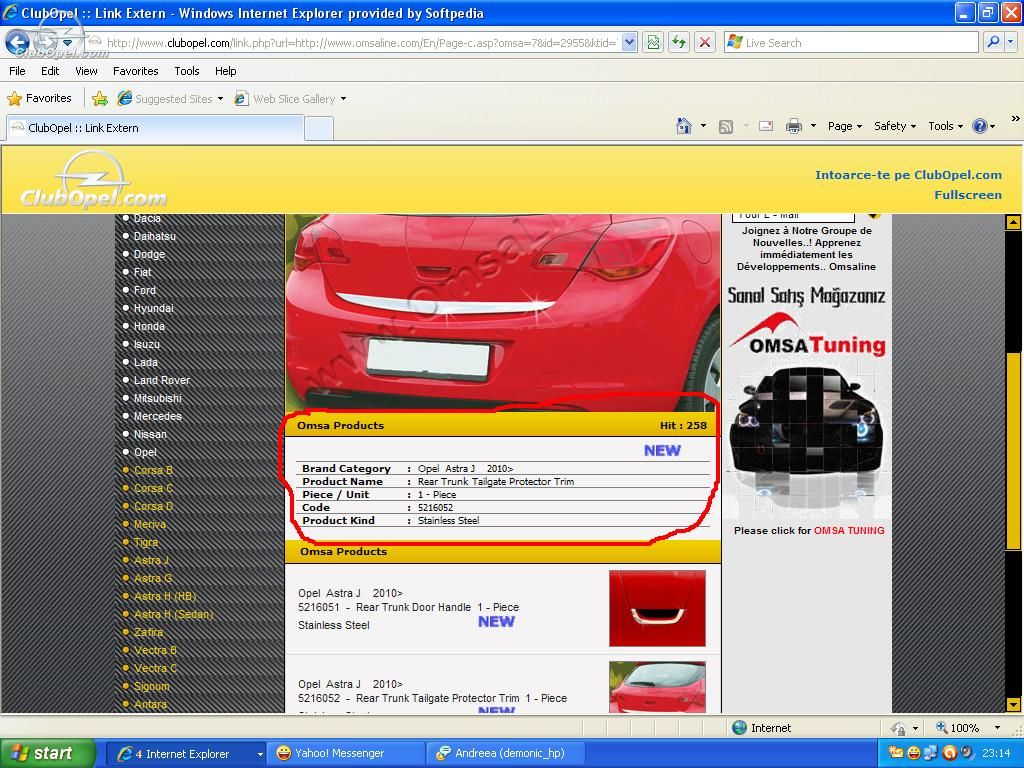Click the Read Mail icon
The height and width of the screenshot is (768, 1024).
click(x=766, y=126)
